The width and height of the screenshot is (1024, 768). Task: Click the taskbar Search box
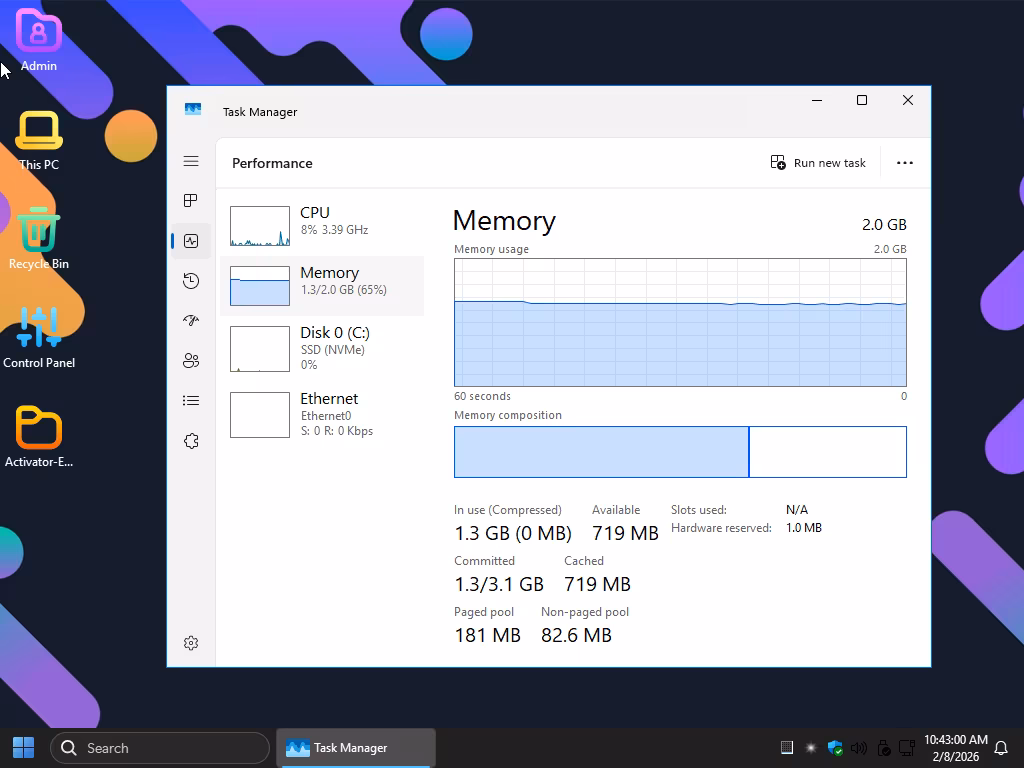coord(160,748)
